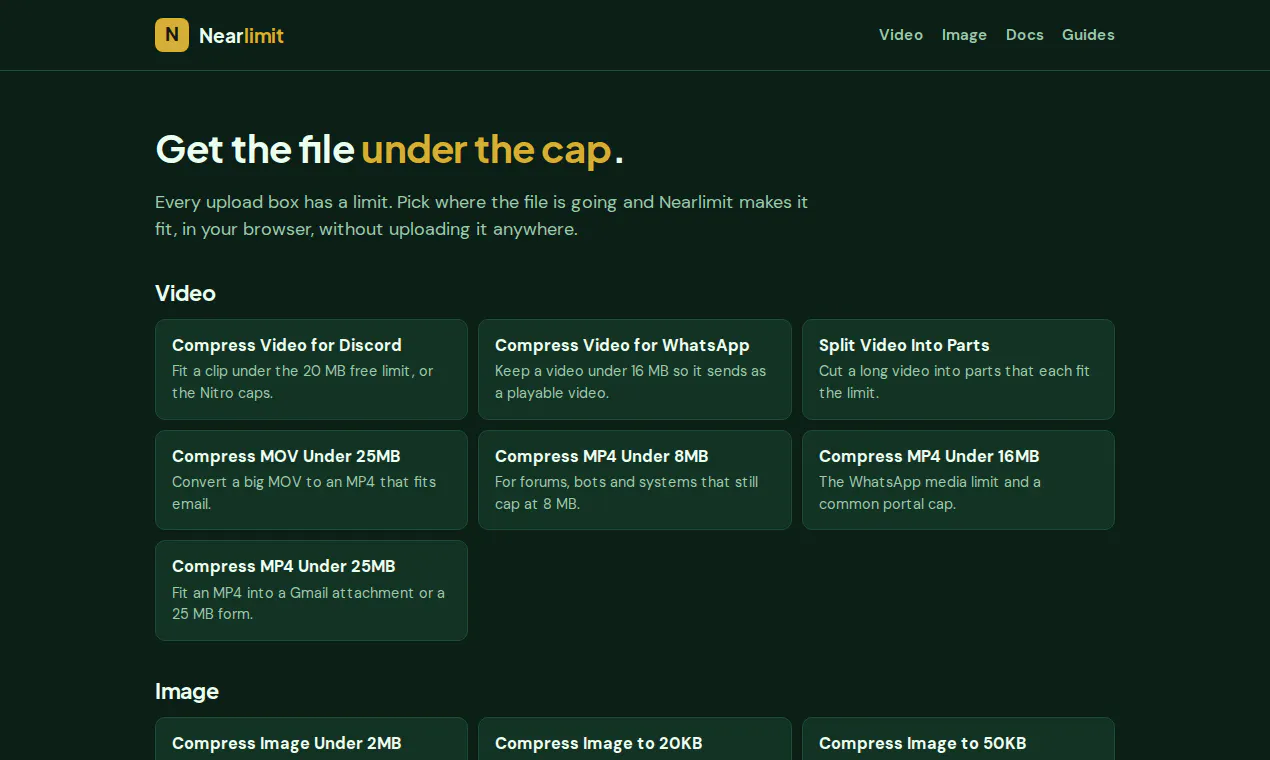This screenshot has height=760, width=1270.
Task: Open the Video nav menu item
Action: coord(901,35)
